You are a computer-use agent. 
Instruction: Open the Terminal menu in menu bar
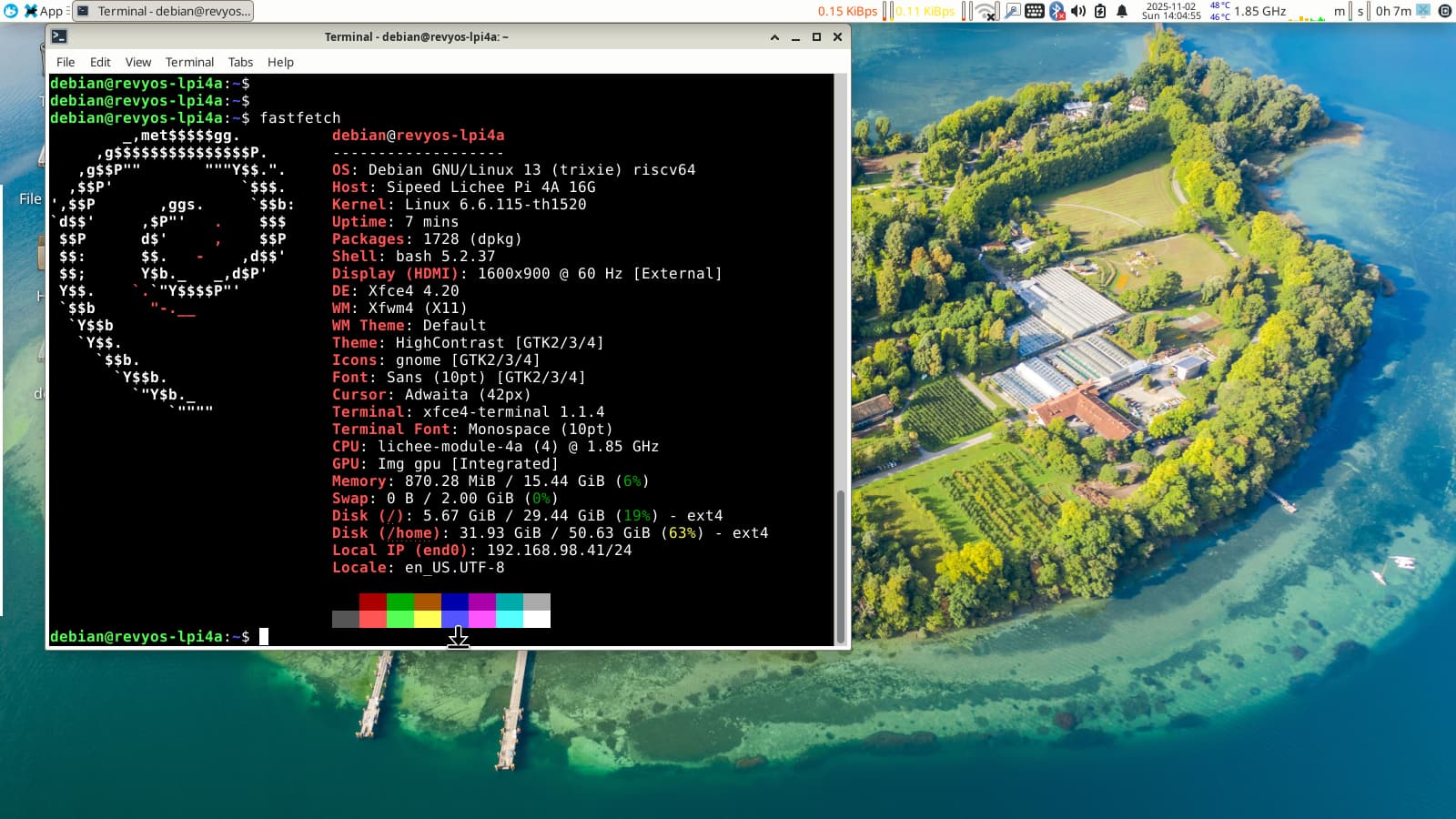(x=189, y=62)
